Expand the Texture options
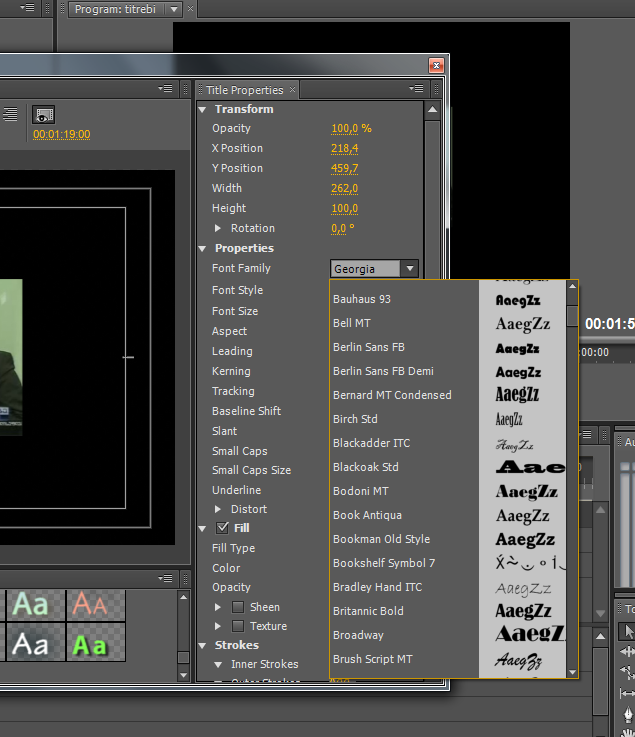The width and height of the screenshot is (635, 737). point(218,626)
